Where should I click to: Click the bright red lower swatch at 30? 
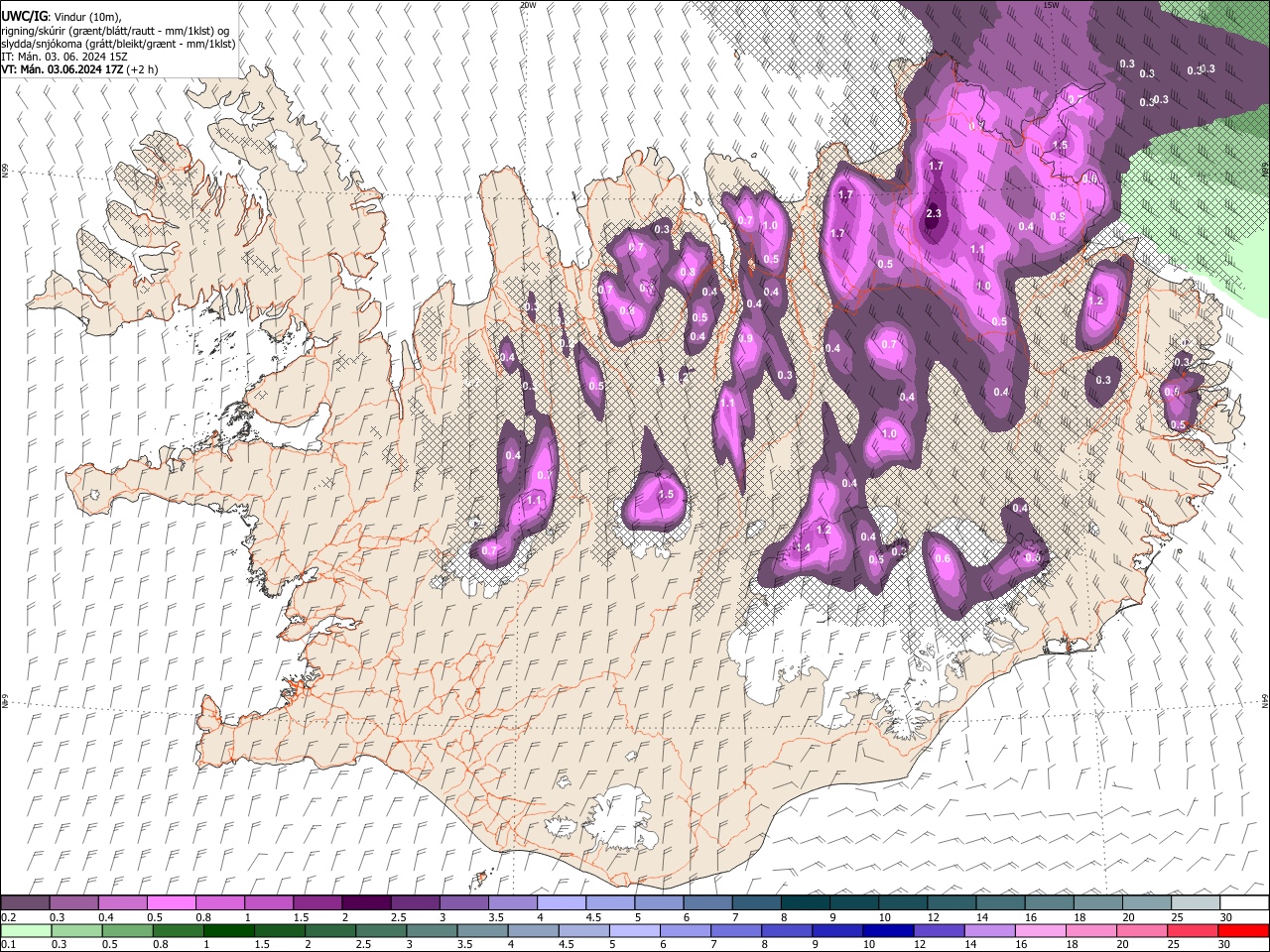1243,930
